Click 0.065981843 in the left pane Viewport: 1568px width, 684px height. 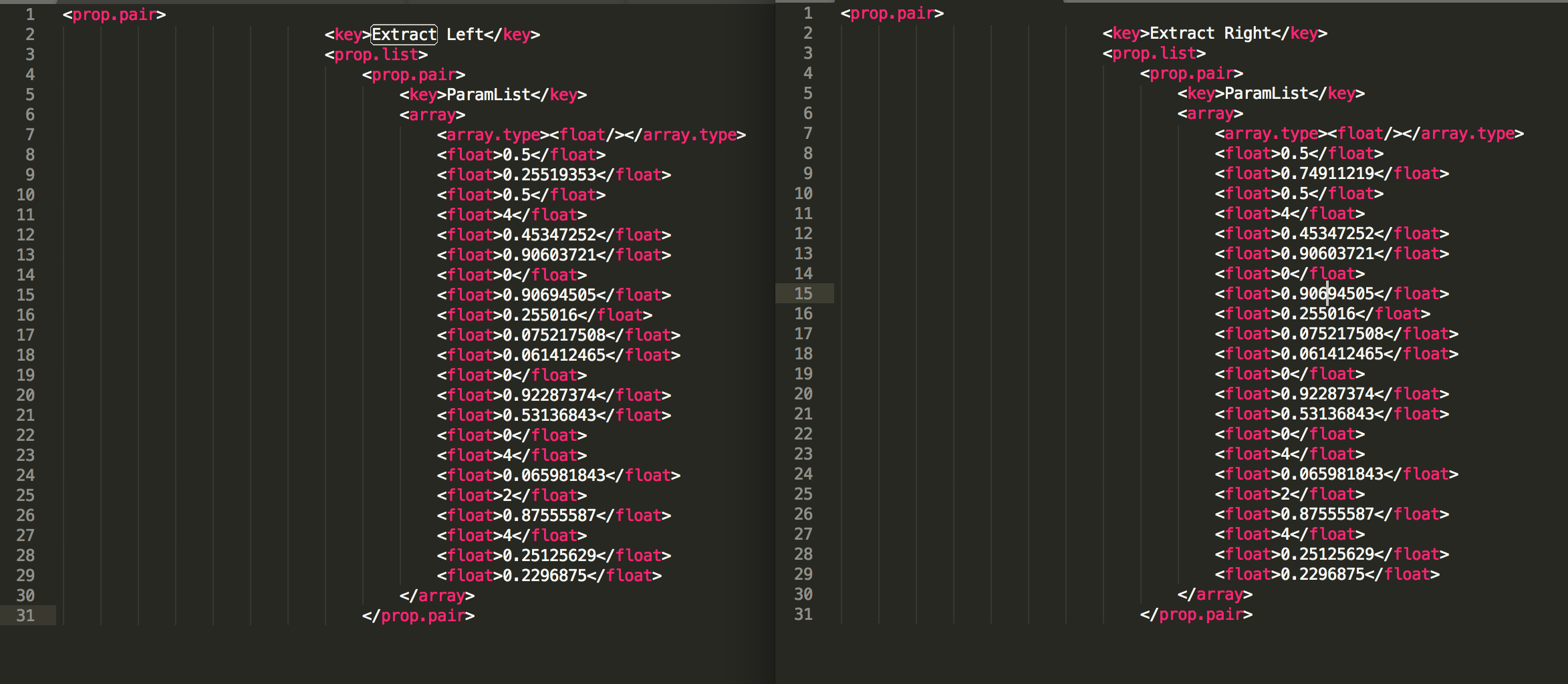[554, 475]
